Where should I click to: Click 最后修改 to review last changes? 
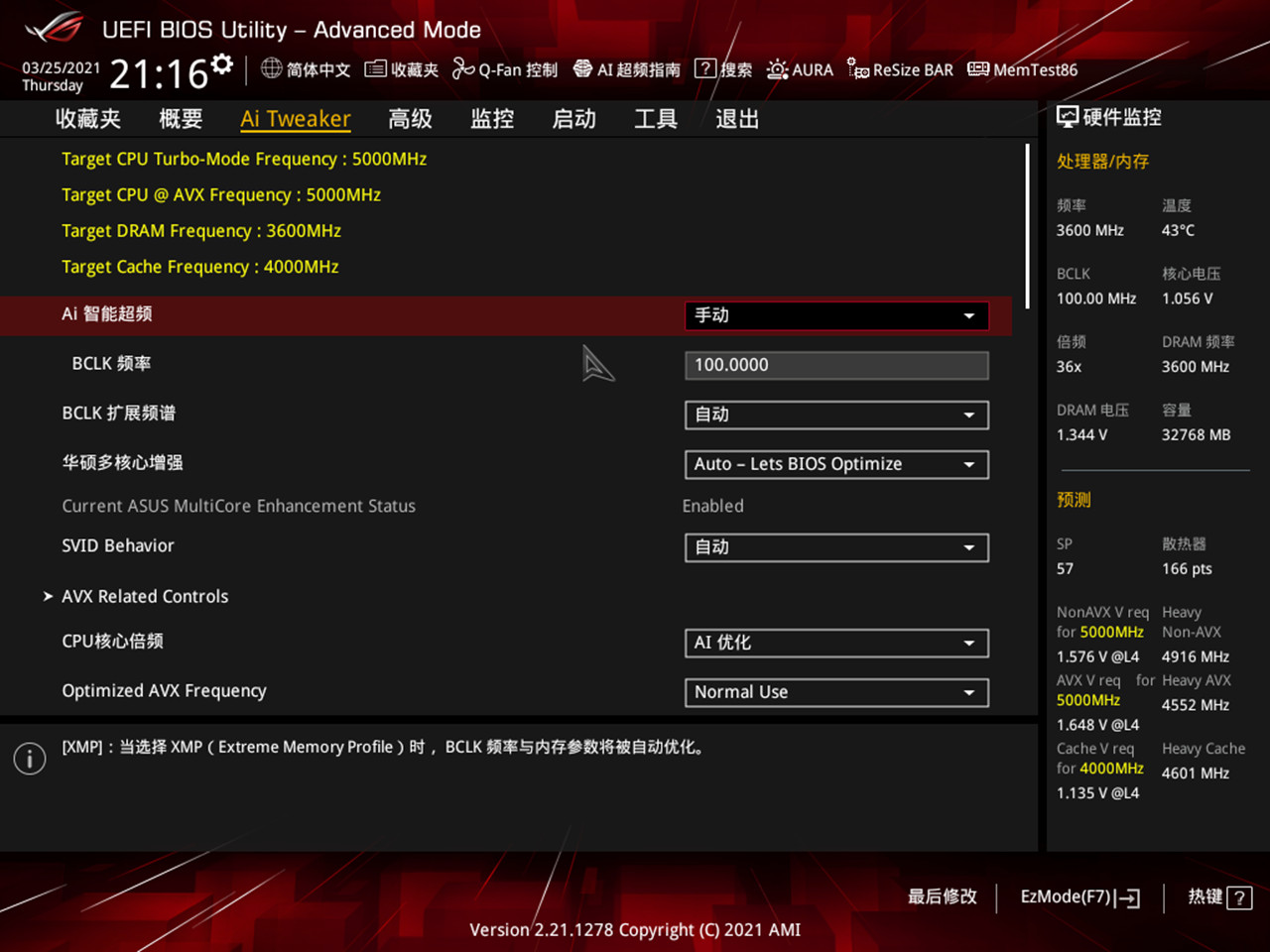940,896
